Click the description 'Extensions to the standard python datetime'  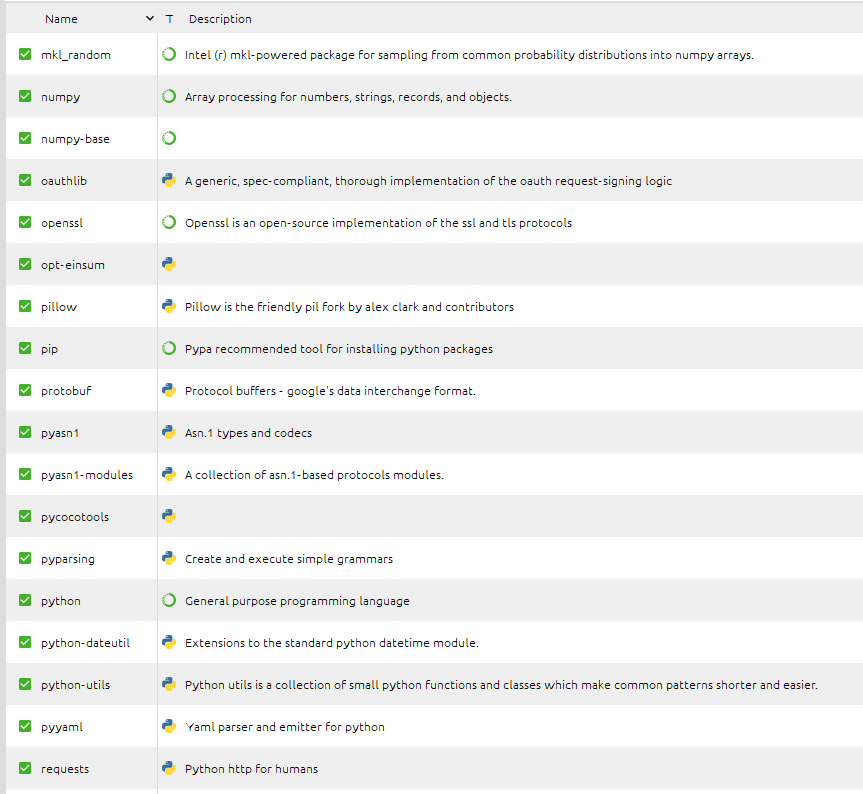(332, 643)
